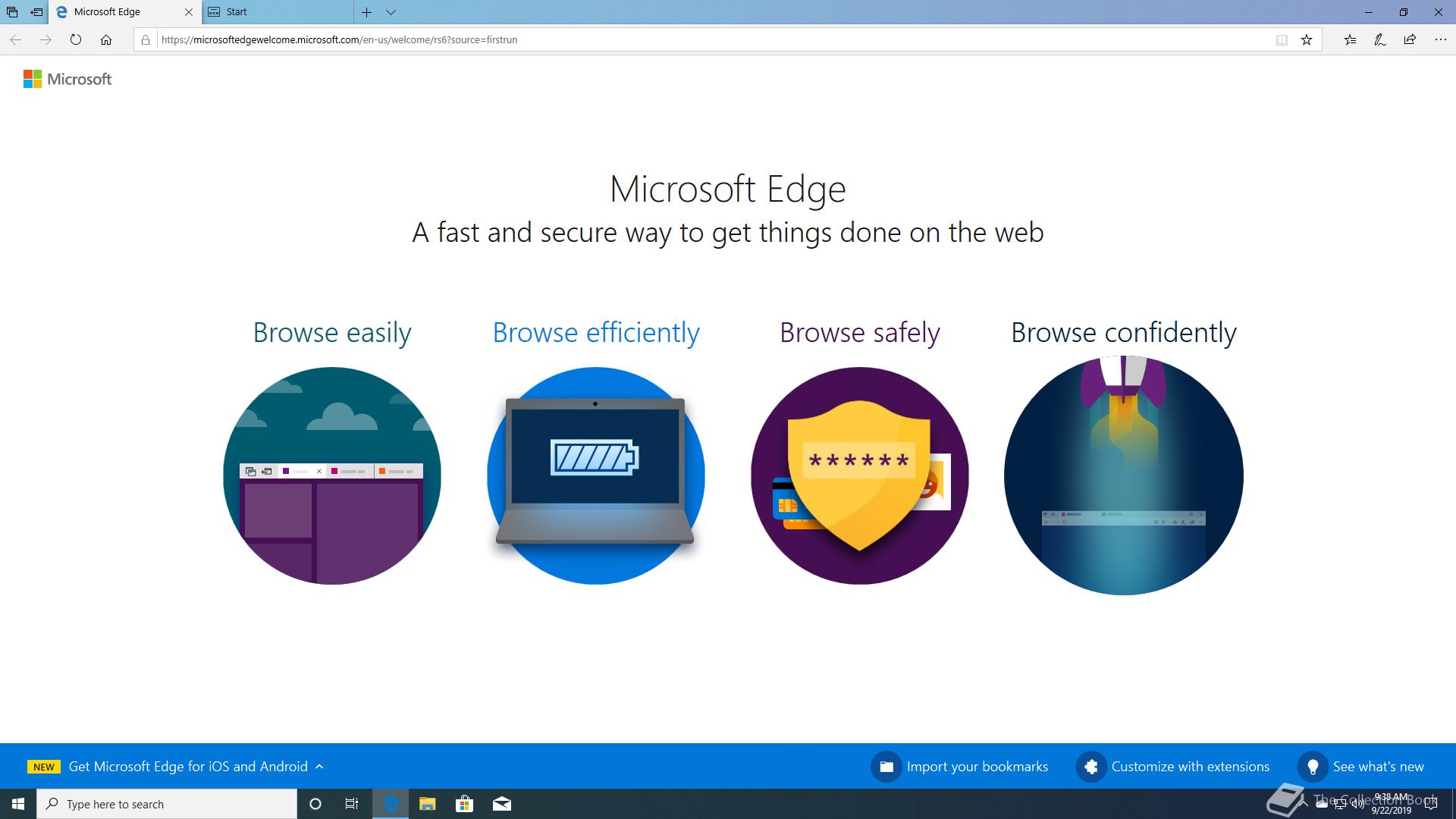Click the taskbar search box
The width and height of the screenshot is (1456, 819).
pyautogui.click(x=167, y=804)
